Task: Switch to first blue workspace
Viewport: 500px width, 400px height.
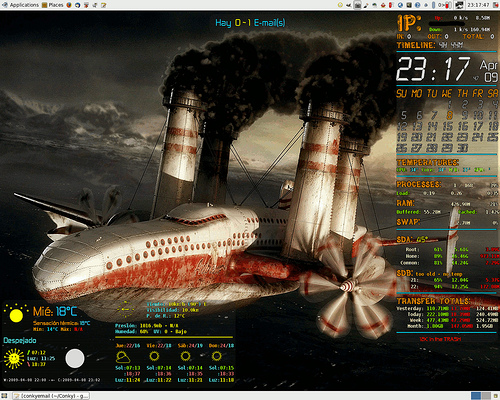Action: click(476, 396)
